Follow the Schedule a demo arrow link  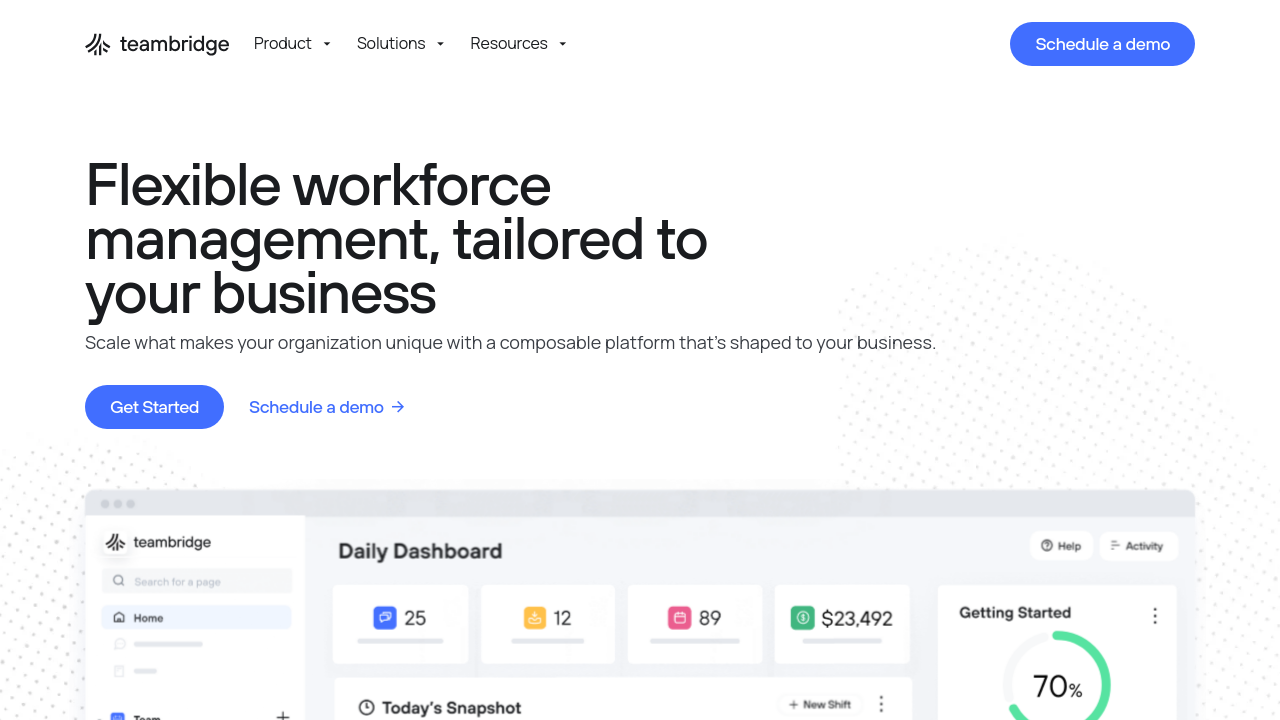[327, 407]
